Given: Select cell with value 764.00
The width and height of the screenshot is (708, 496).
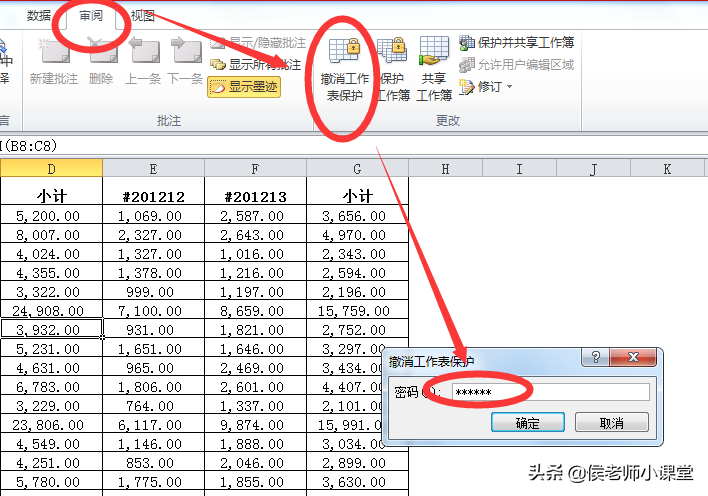Looking at the screenshot, I should click(154, 406).
